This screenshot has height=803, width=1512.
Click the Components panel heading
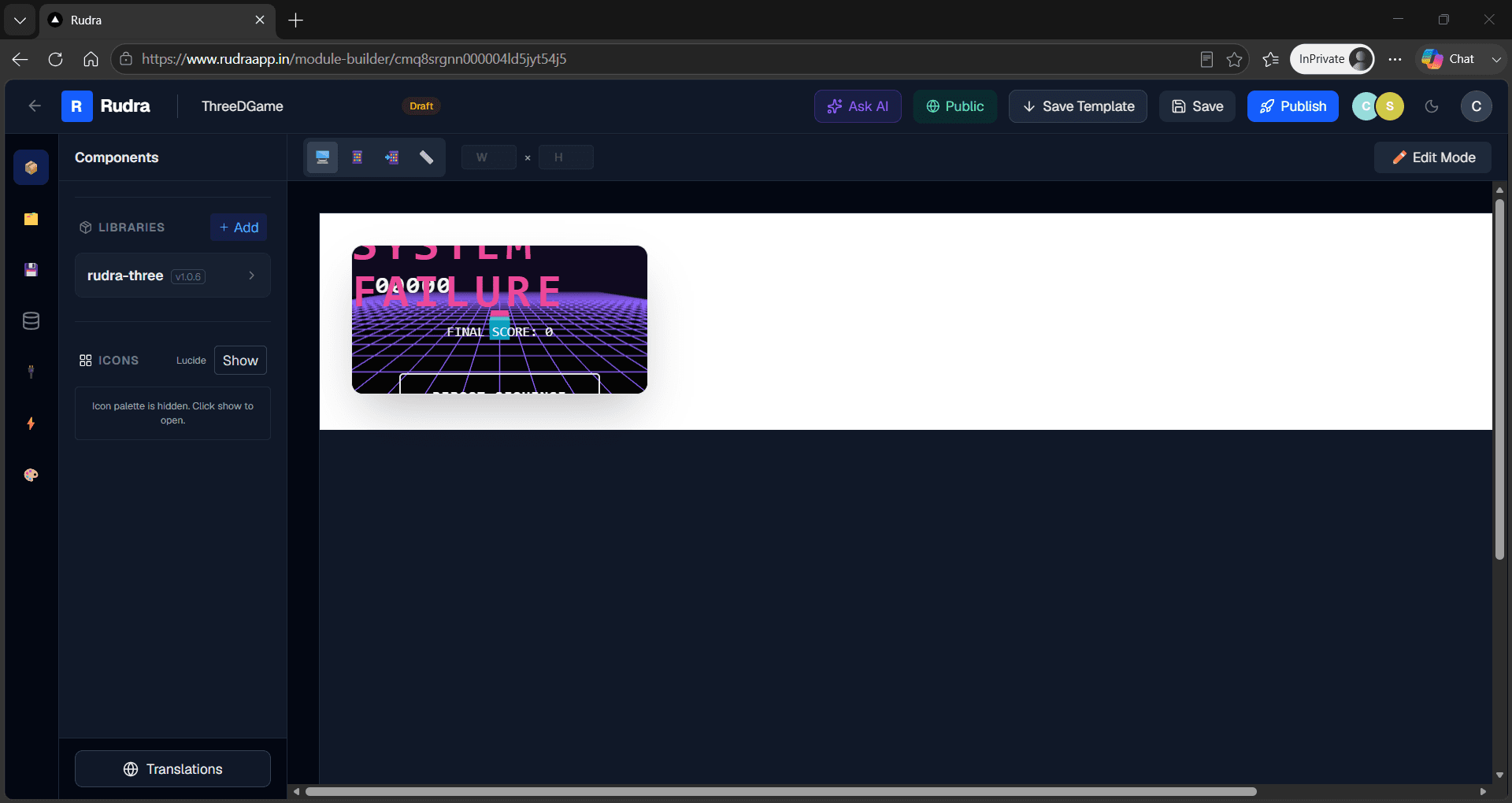[x=117, y=157]
